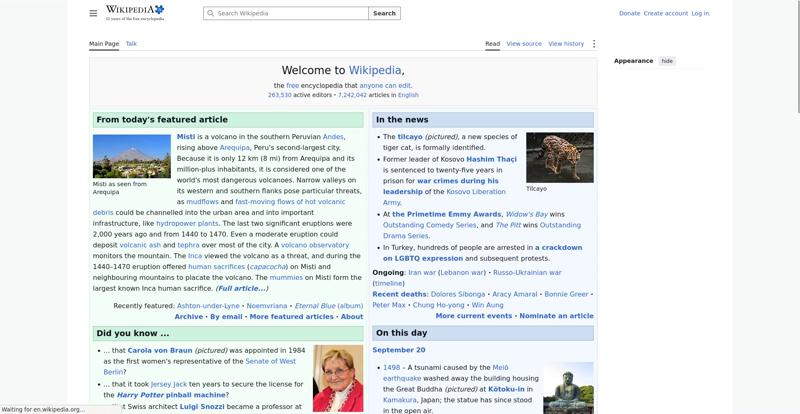Click the human sacrifices link
The height and width of the screenshot is (414, 800).
click(216, 266)
